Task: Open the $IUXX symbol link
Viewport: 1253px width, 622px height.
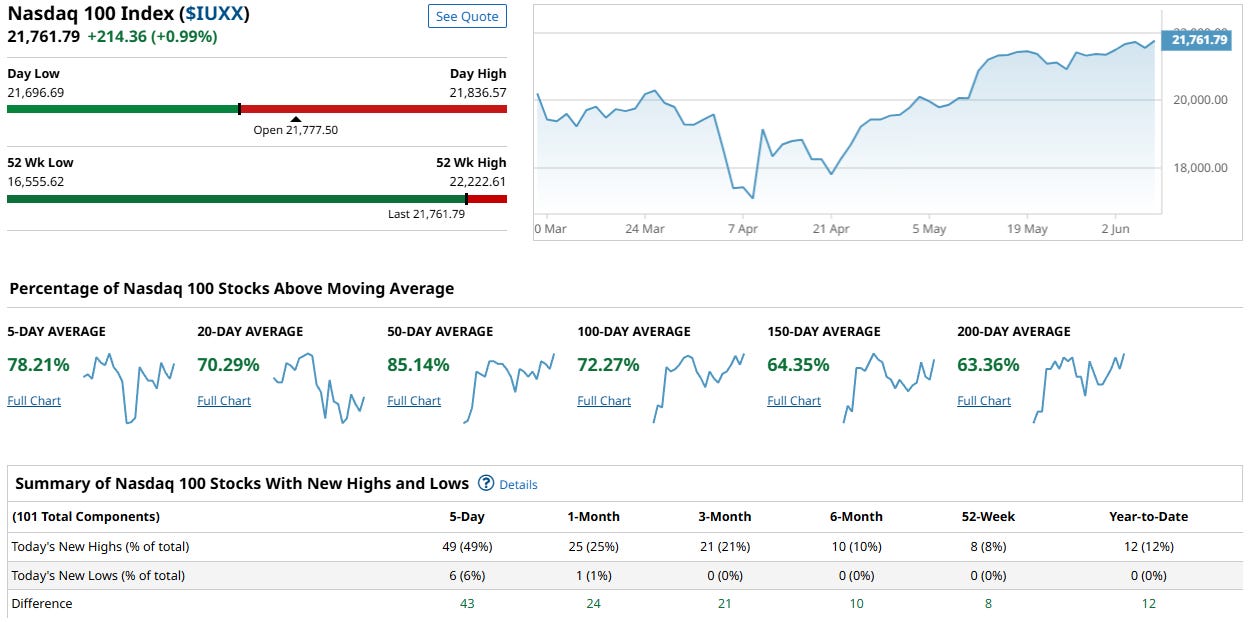Action: pyautogui.click(x=214, y=14)
